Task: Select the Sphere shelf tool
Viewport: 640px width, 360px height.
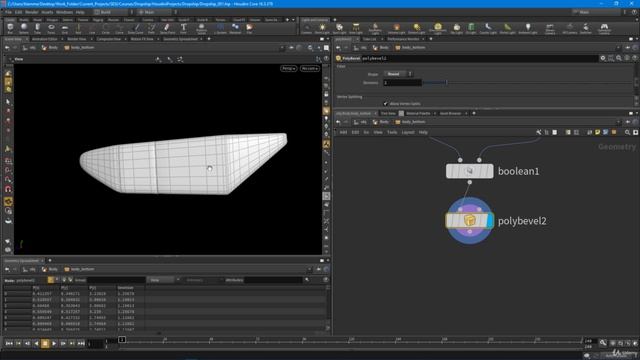Action: [x=24, y=29]
